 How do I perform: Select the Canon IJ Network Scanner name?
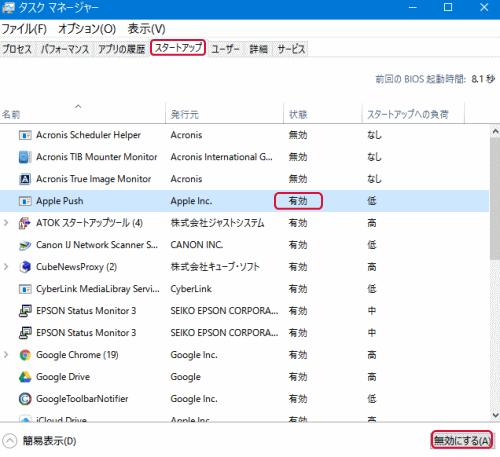pyautogui.click(x=97, y=245)
